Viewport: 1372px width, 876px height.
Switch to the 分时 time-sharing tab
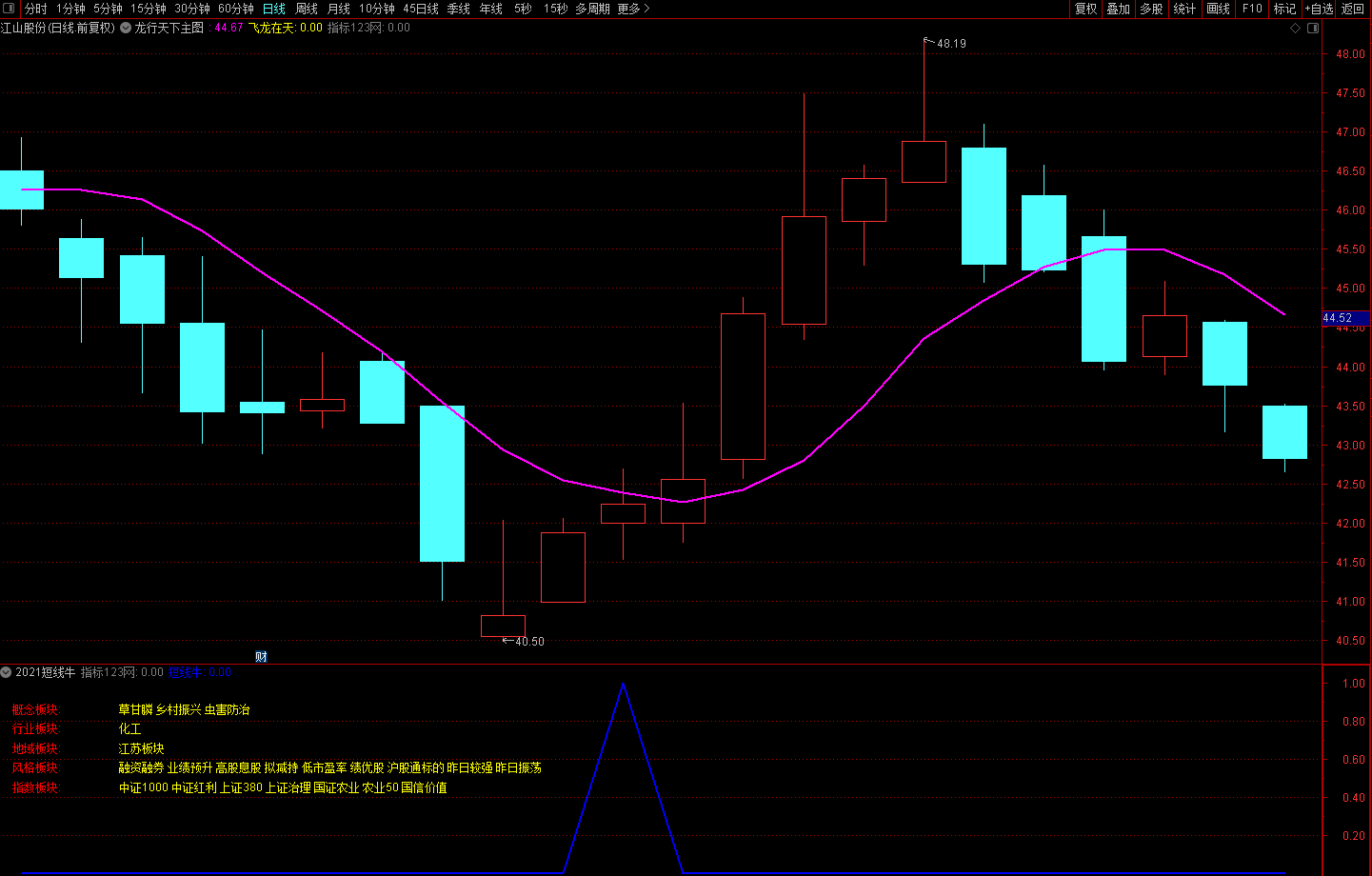pos(35,9)
